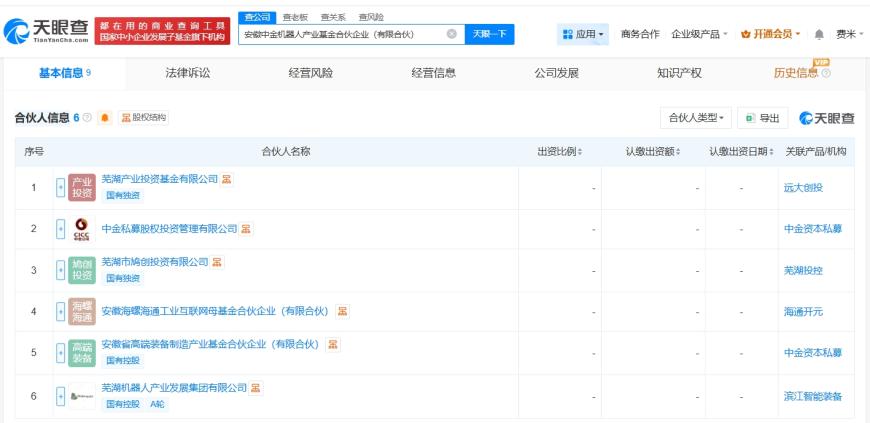Viewport: 870px width, 423px height.
Task: Open the 开通会员 membership dropdown
Action: [x=771, y=34]
